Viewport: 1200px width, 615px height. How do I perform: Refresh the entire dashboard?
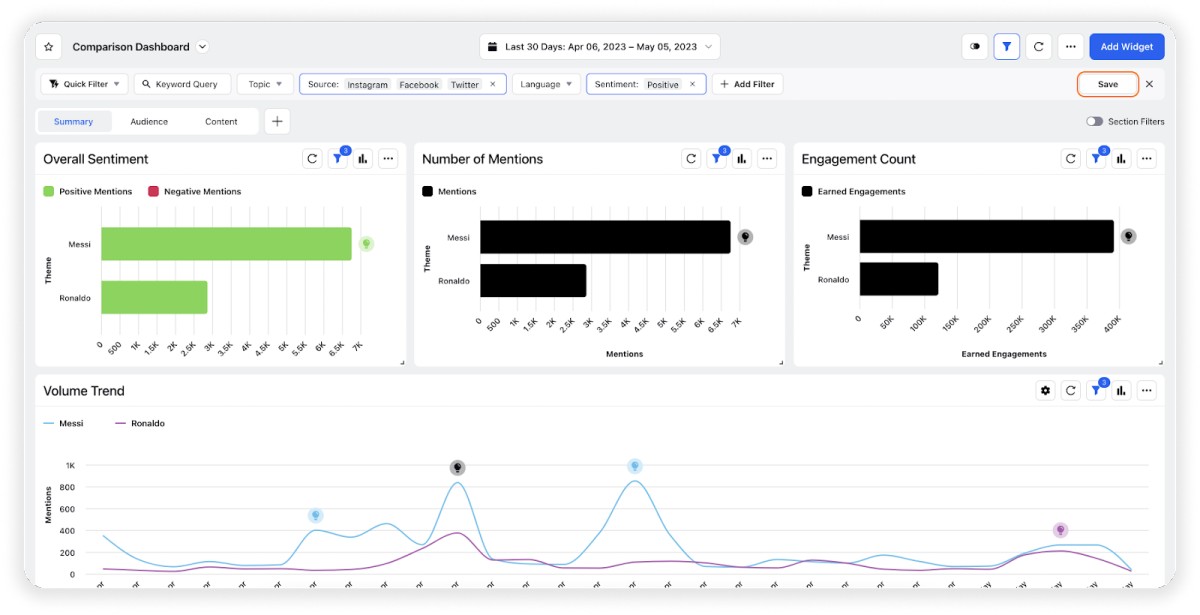point(1039,47)
